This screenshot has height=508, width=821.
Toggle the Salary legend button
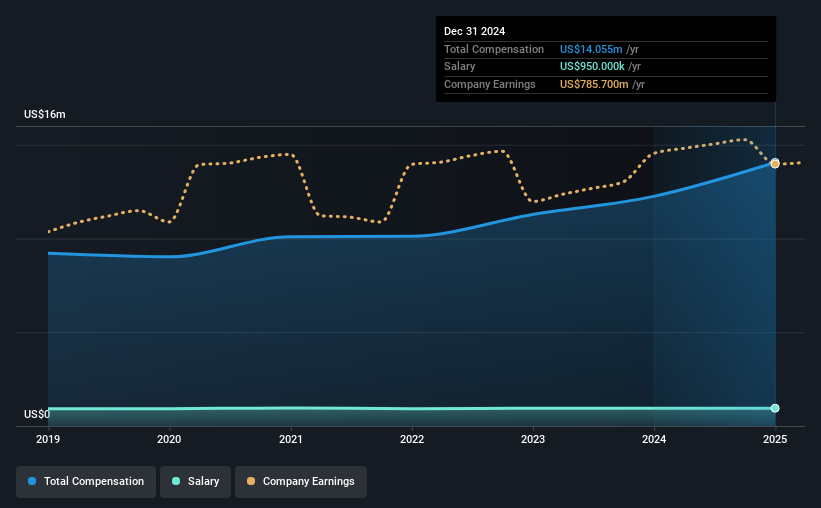coord(195,481)
